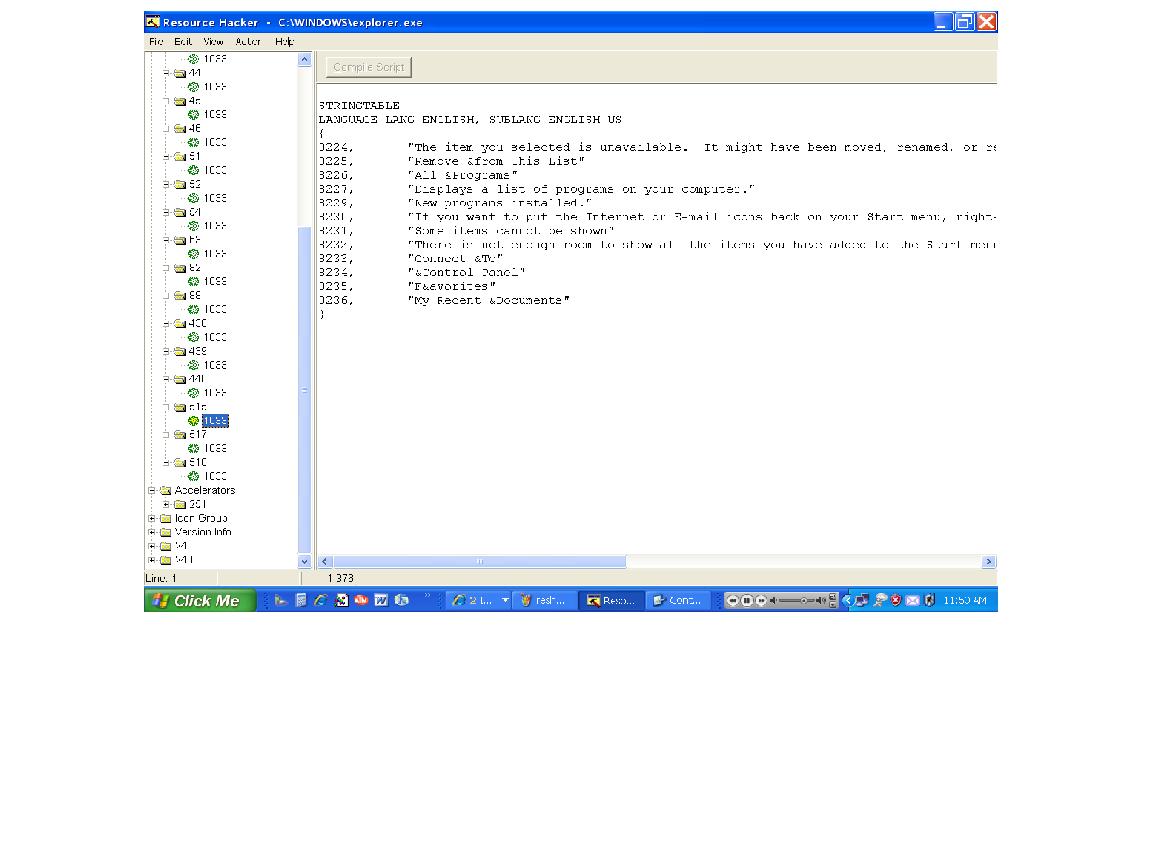Screen dimensions: 1152x864
Task: Select the highlighted 1033 resource item
Action: click(x=215, y=421)
